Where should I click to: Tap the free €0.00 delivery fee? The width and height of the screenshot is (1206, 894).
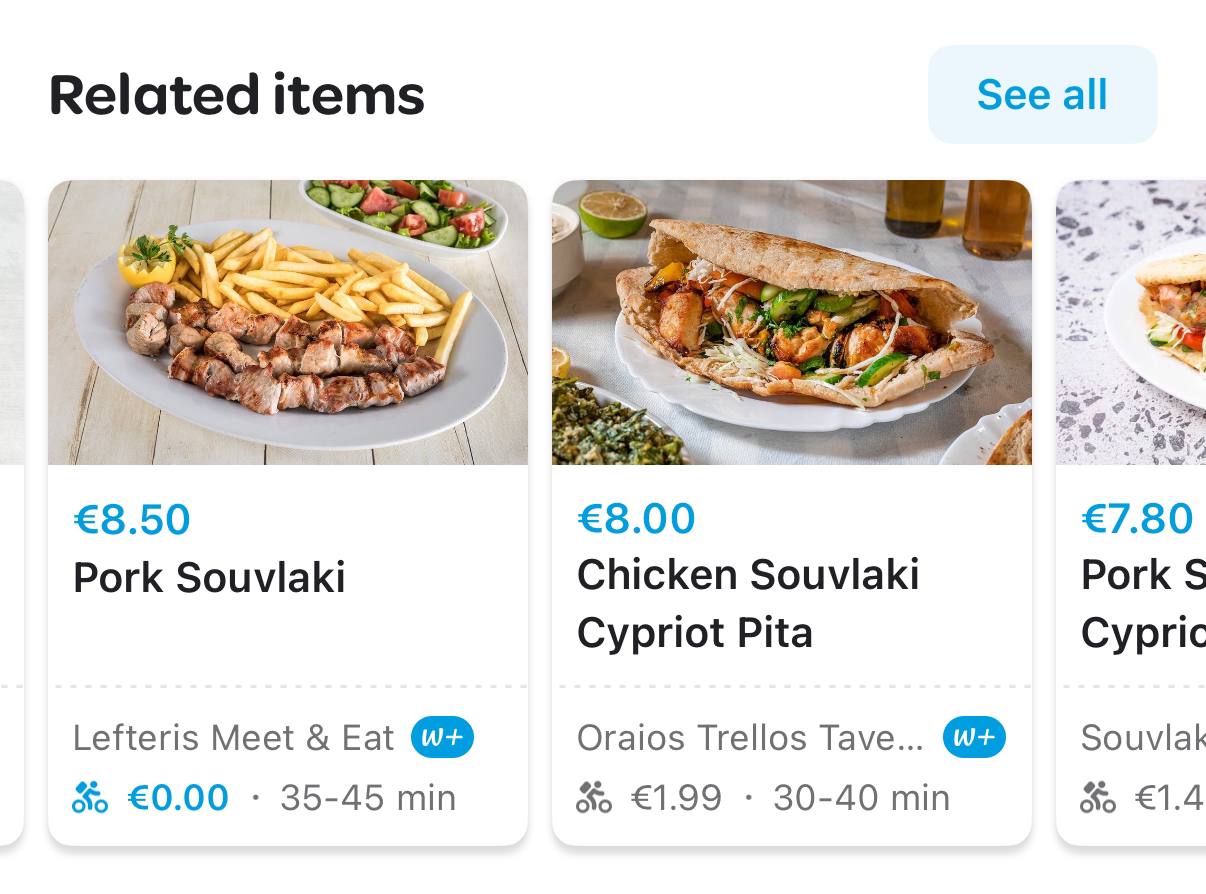178,798
